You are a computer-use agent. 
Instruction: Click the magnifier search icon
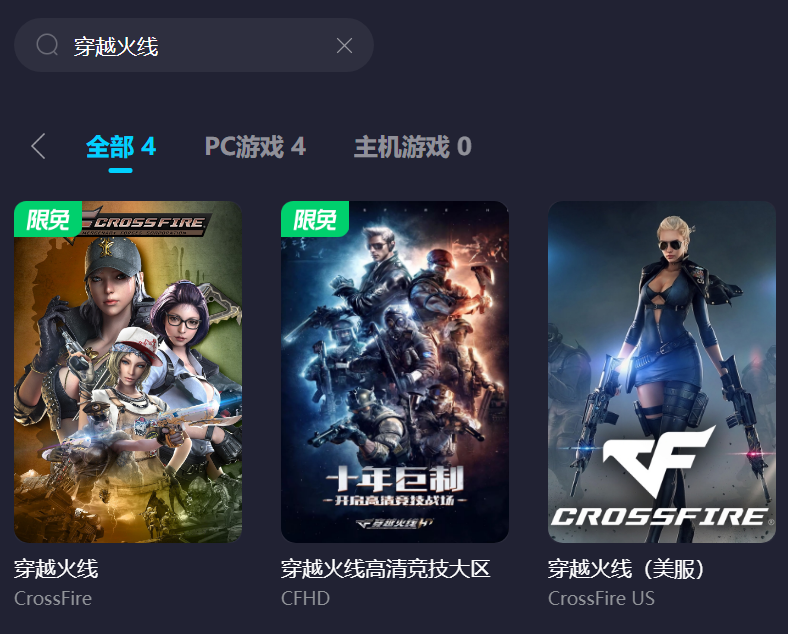click(x=47, y=45)
